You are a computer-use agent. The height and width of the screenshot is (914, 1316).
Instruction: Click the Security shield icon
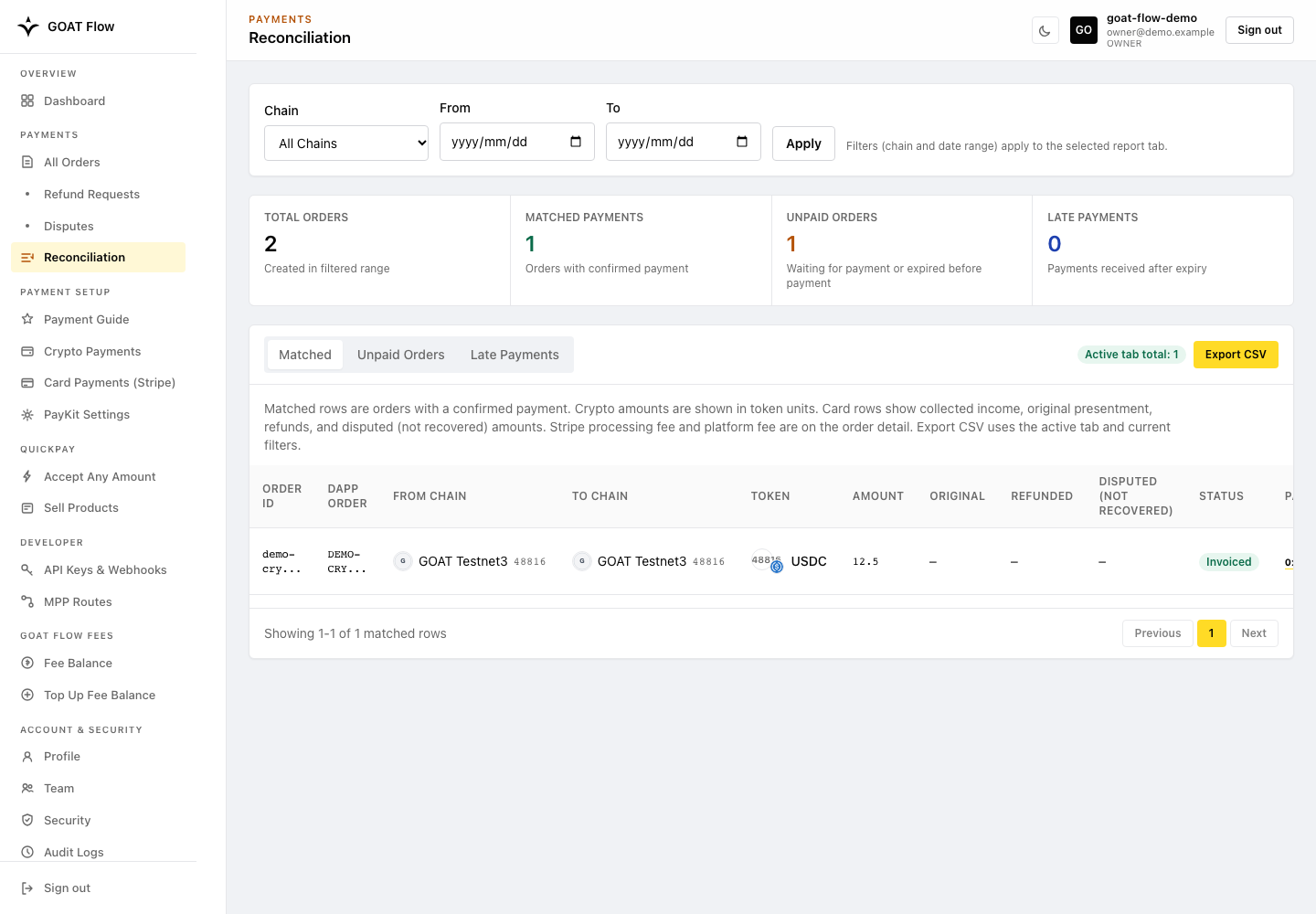click(27, 820)
